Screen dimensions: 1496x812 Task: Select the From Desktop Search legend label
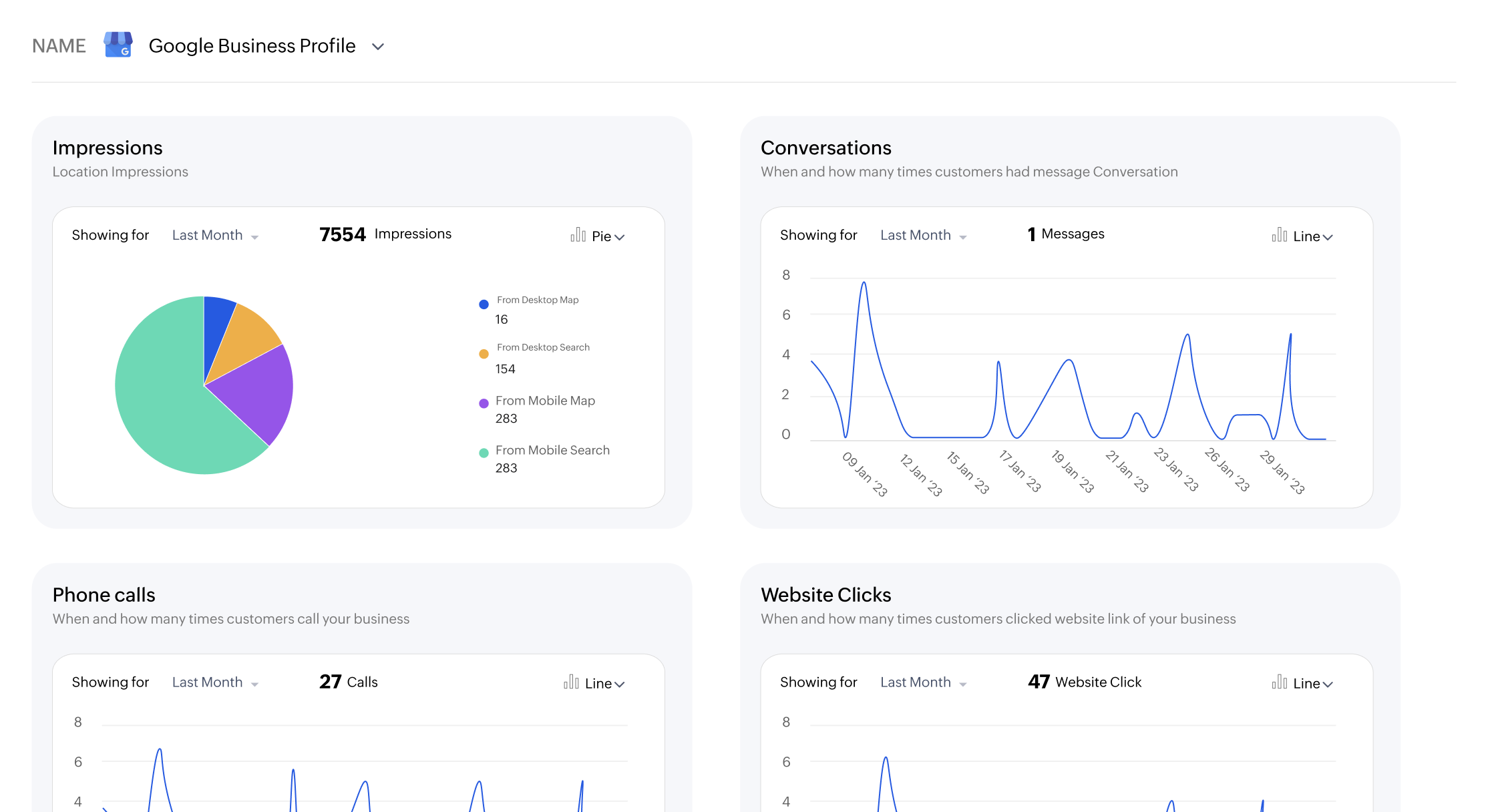click(543, 347)
